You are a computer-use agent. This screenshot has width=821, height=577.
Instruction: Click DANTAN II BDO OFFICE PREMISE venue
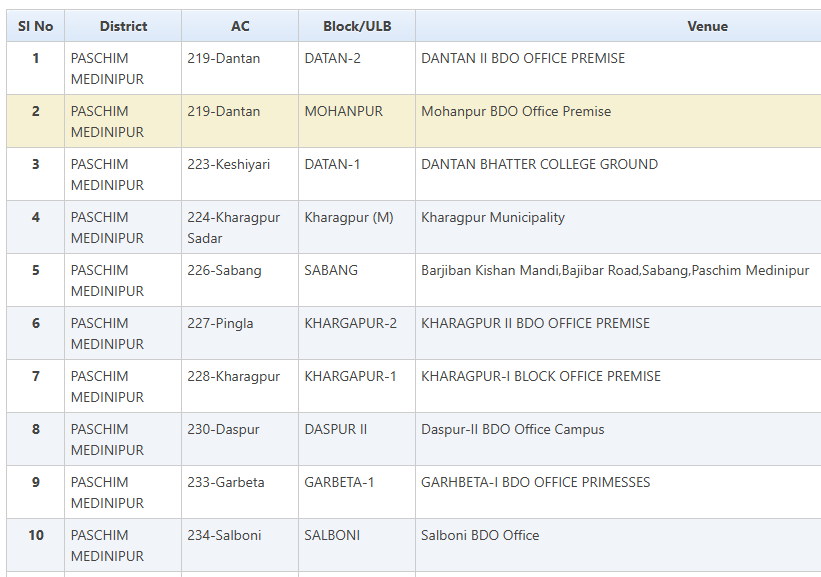(523, 59)
